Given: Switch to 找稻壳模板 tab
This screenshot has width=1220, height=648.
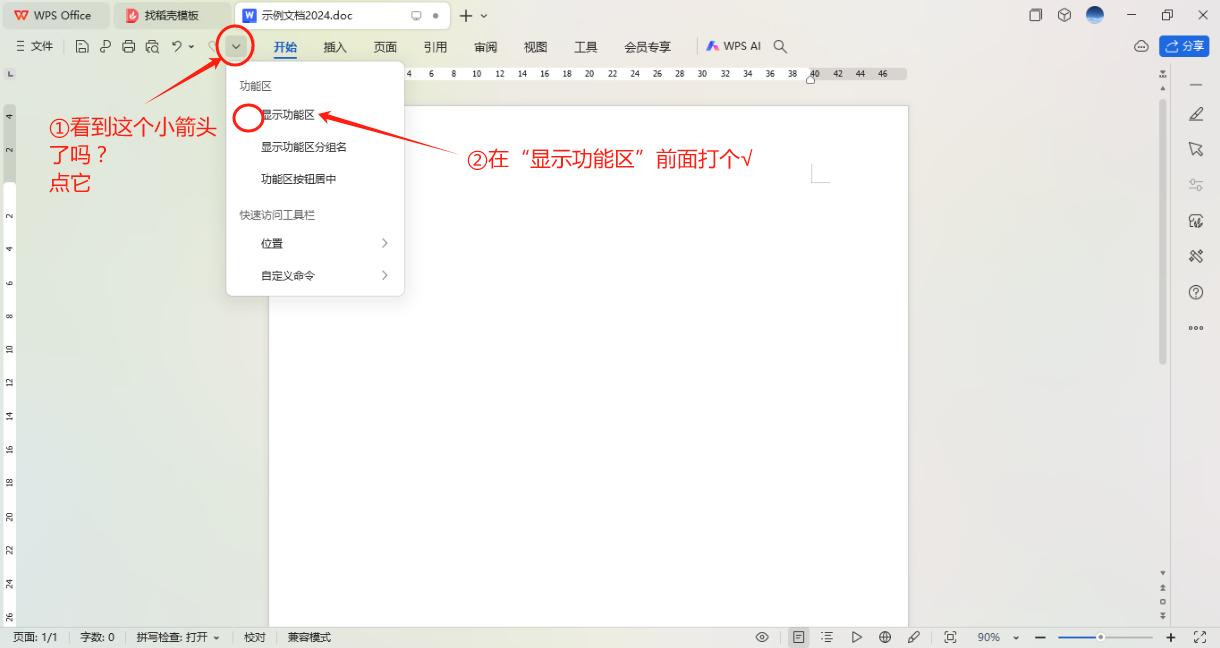Looking at the screenshot, I should pos(170,15).
